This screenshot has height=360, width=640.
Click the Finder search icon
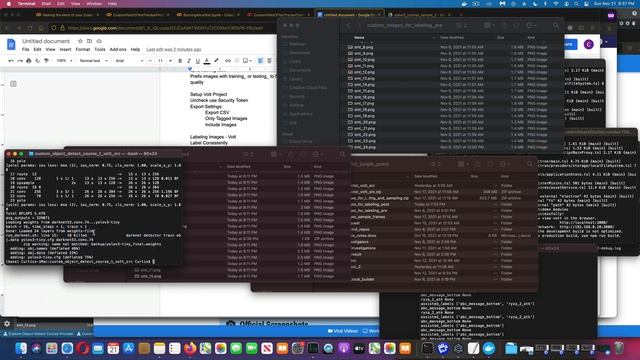point(556,25)
